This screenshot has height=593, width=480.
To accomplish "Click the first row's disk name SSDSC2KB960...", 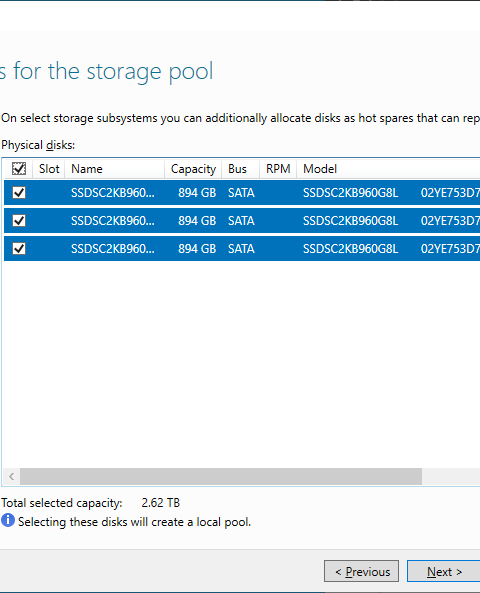I will click(x=113, y=193).
